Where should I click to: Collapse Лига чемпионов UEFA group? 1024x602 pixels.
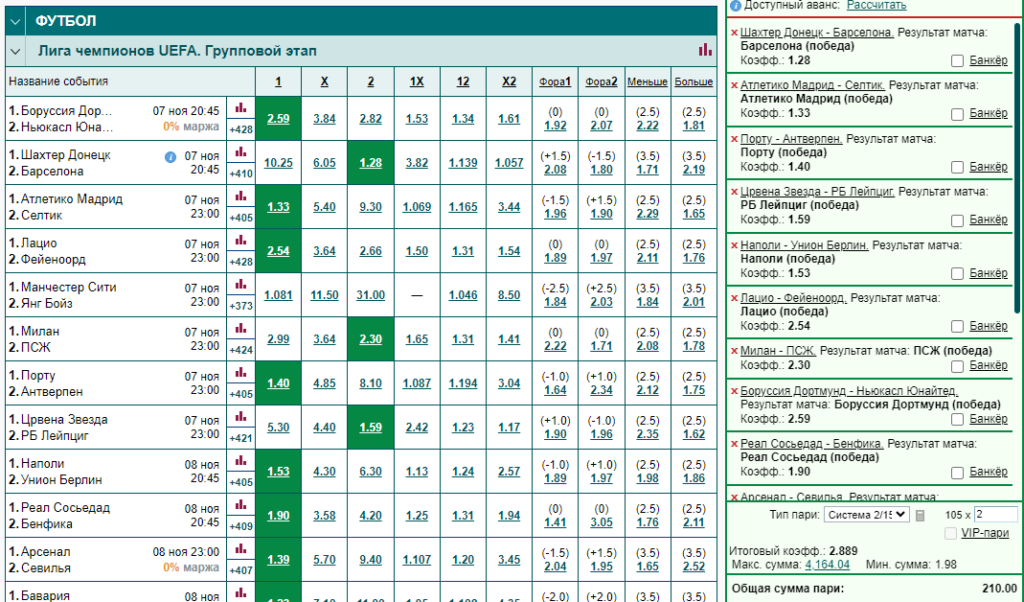[x=15, y=51]
